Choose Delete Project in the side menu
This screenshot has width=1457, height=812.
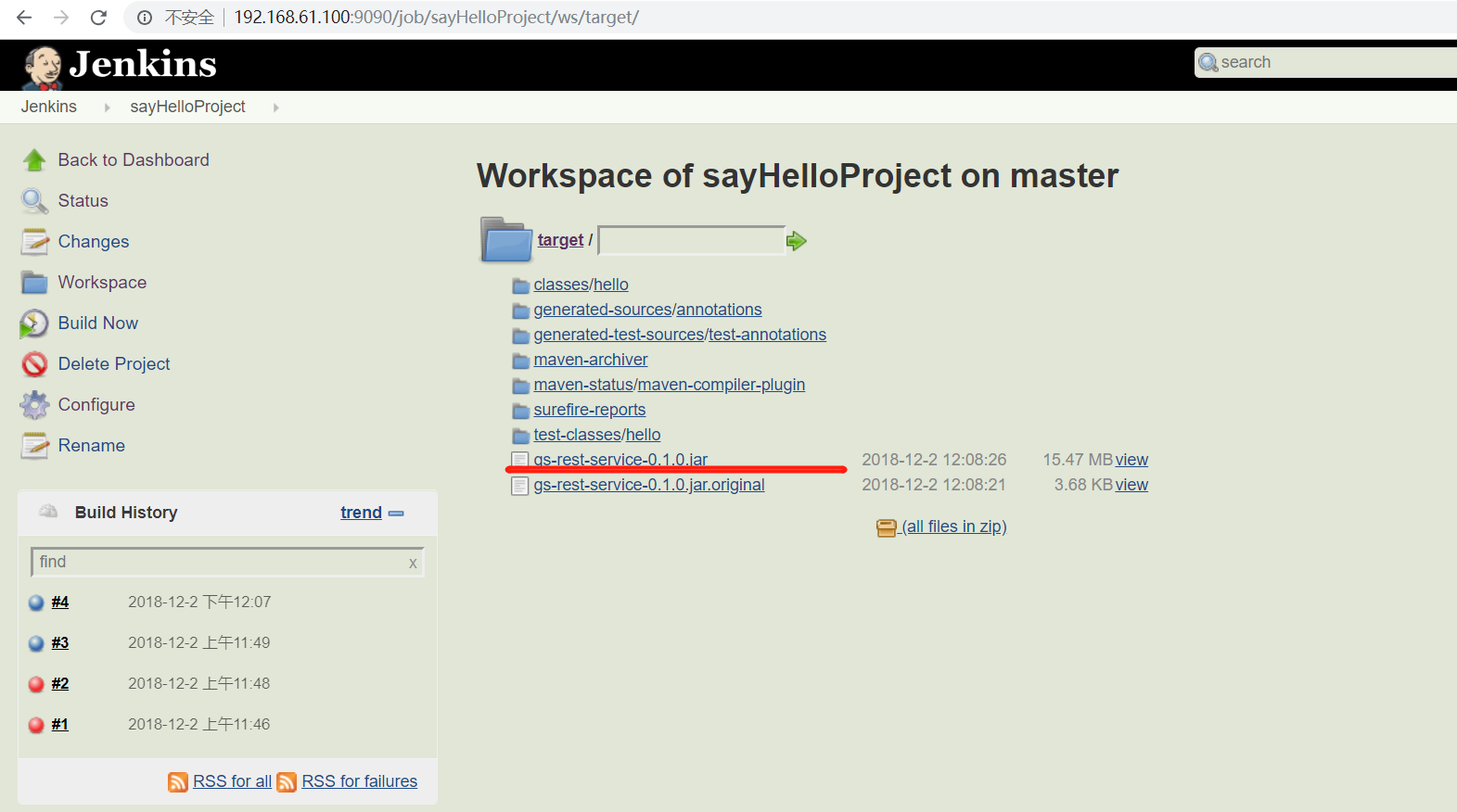click(114, 364)
